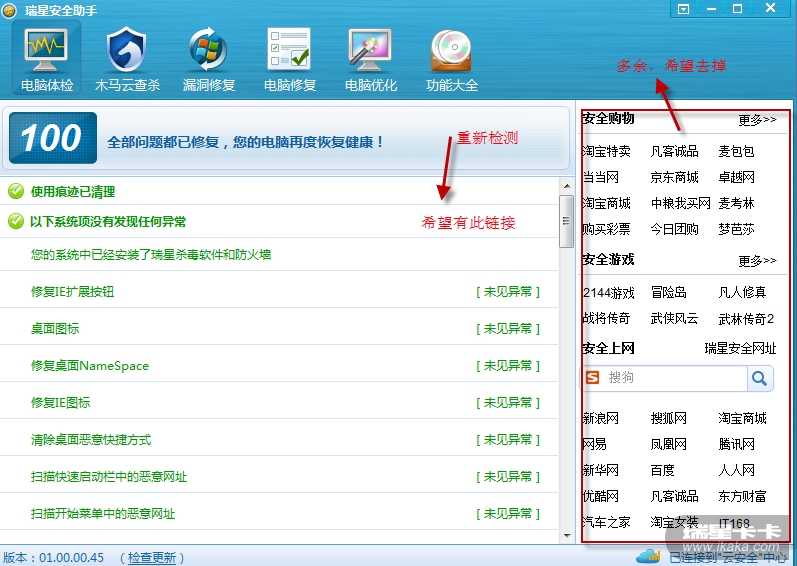The image size is (797, 566).
Task: Open 搜狐网 link
Action: point(668,419)
